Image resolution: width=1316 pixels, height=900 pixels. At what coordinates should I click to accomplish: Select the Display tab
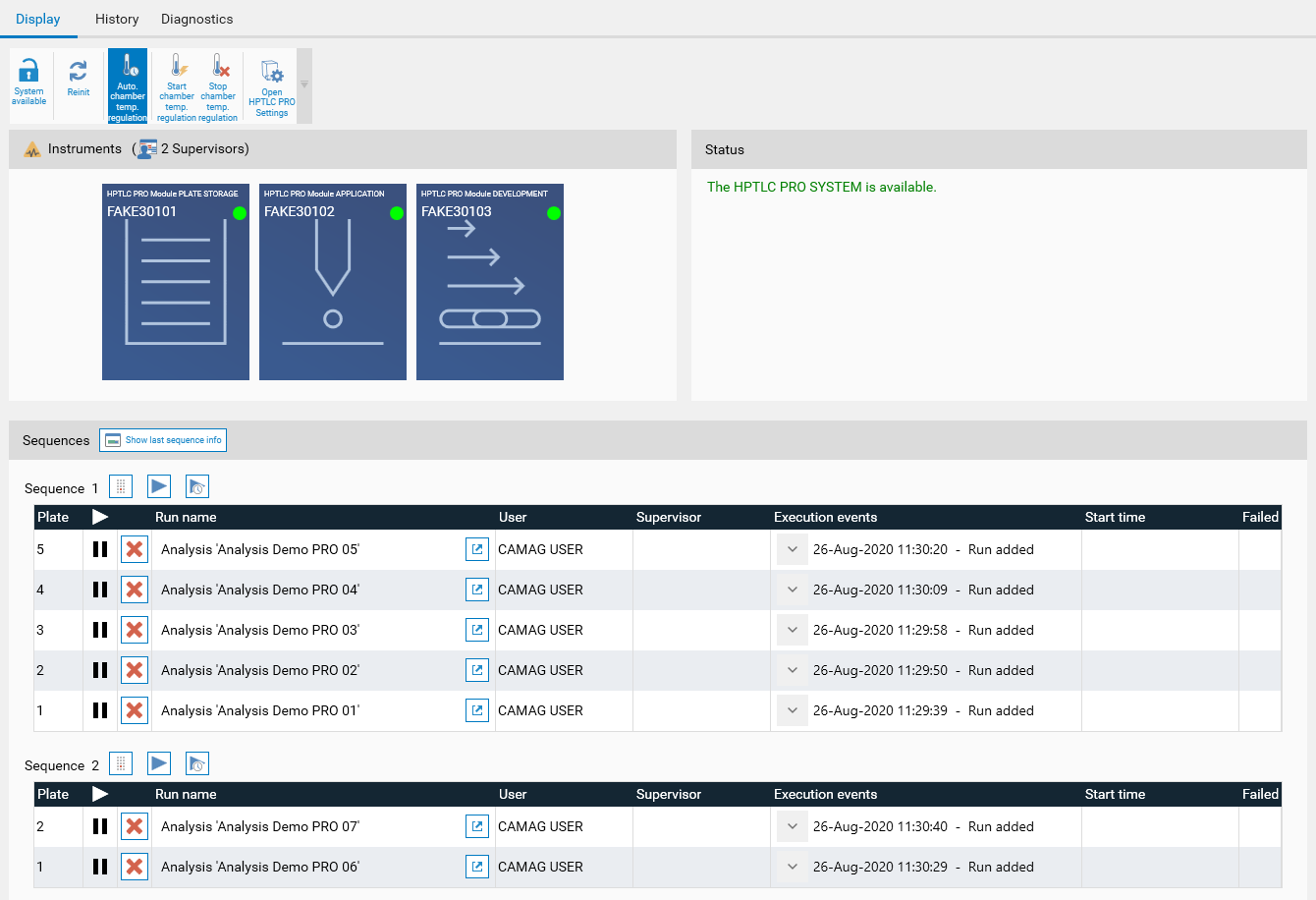click(x=38, y=19)
